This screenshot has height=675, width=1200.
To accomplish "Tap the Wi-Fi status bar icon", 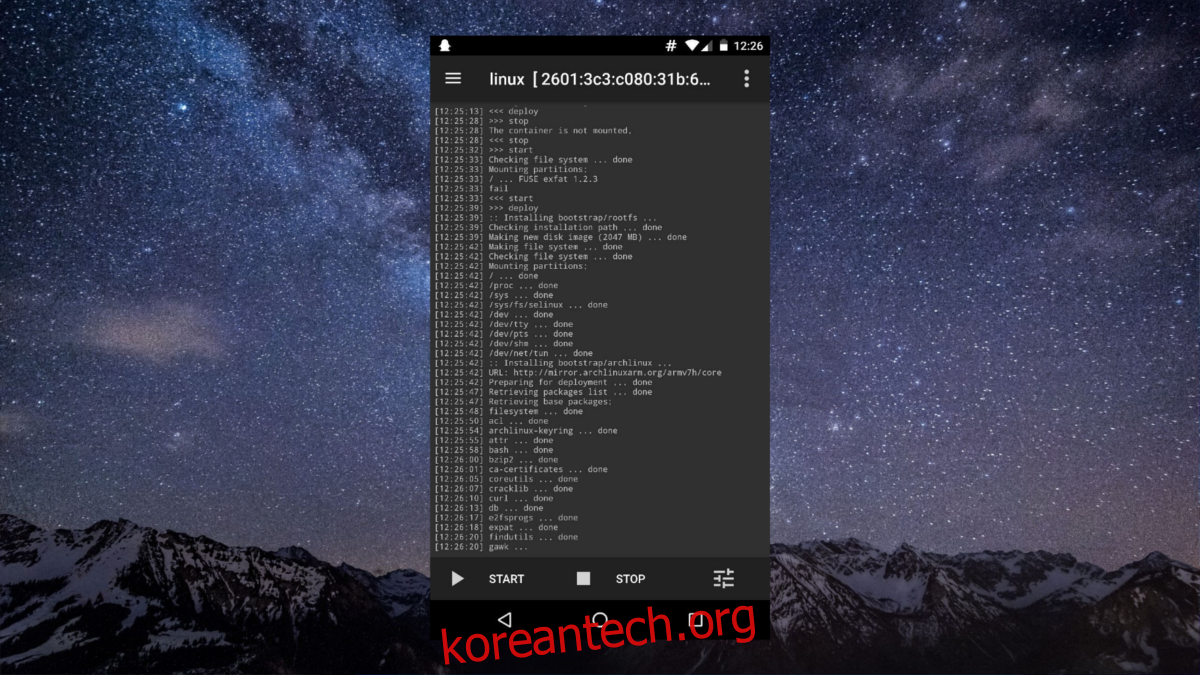I will (691, 46).
